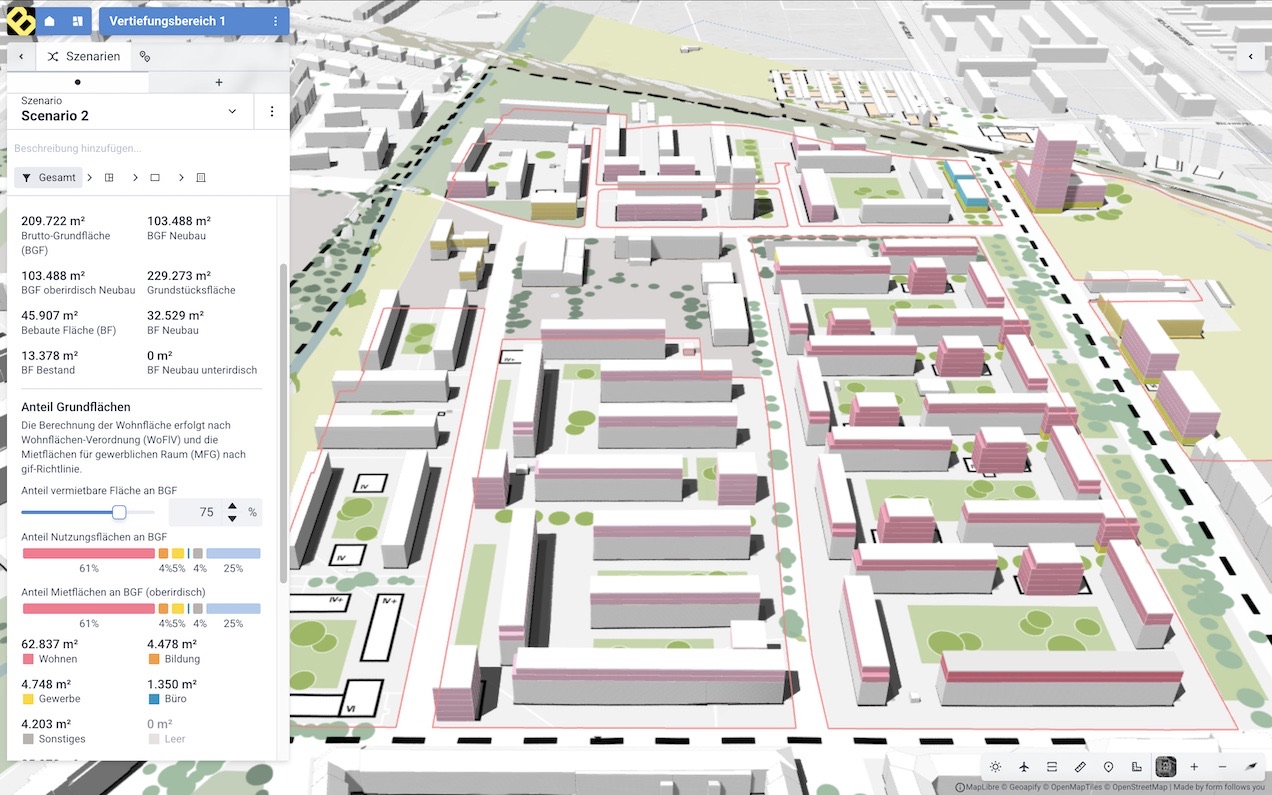
Task: Add a new scenario tab with plus
Action: [x=219, y=83]
